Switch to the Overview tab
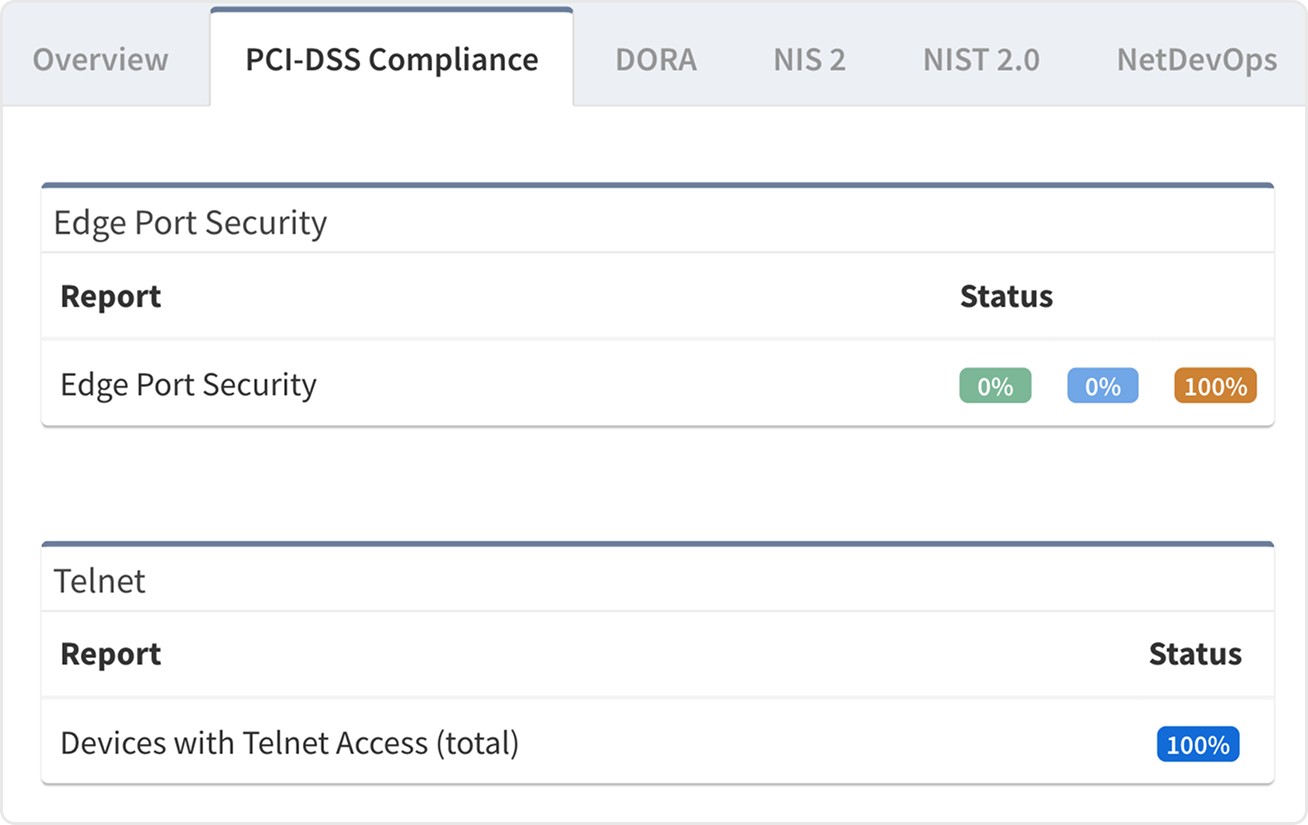1308x825 pixels. [100, 59]
